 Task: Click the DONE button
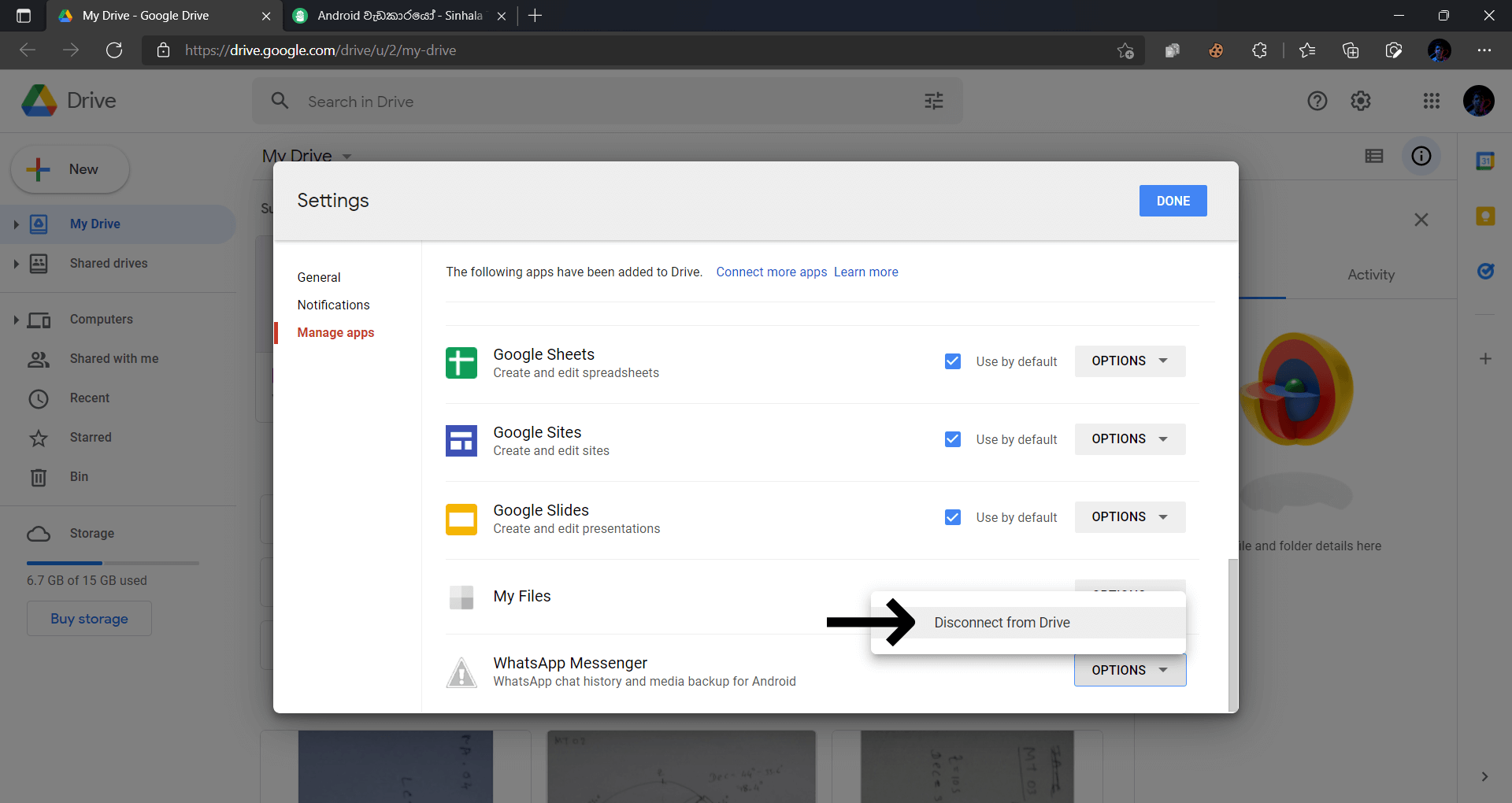[1173, 201]
